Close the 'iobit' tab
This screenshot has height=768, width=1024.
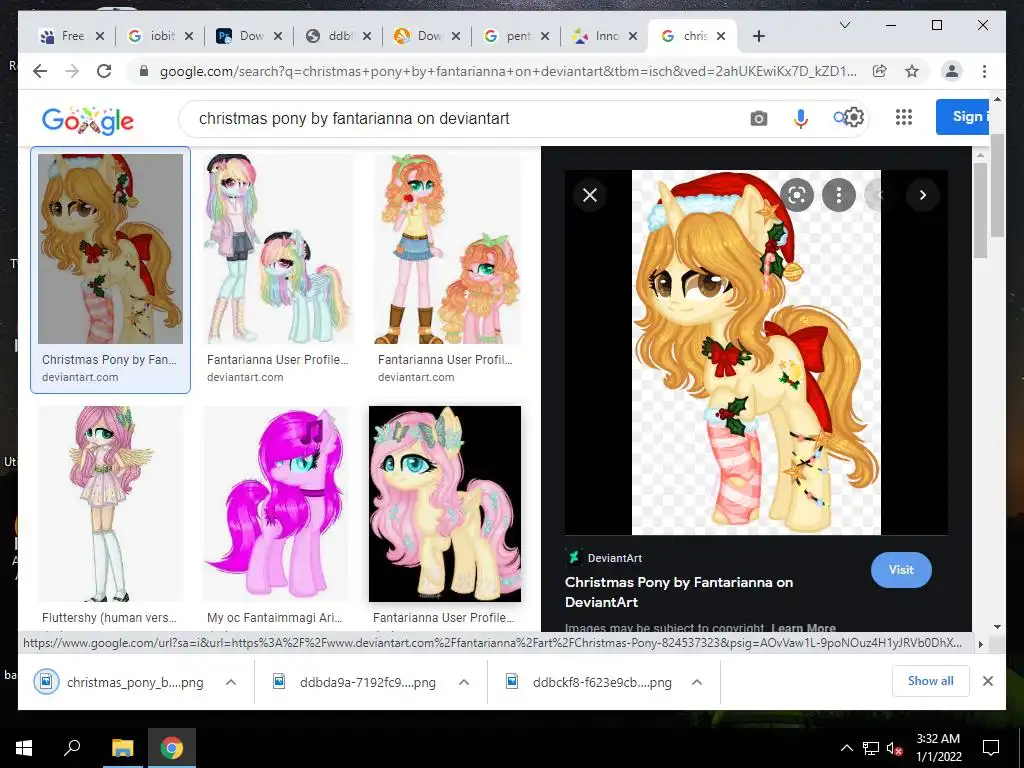189,37
